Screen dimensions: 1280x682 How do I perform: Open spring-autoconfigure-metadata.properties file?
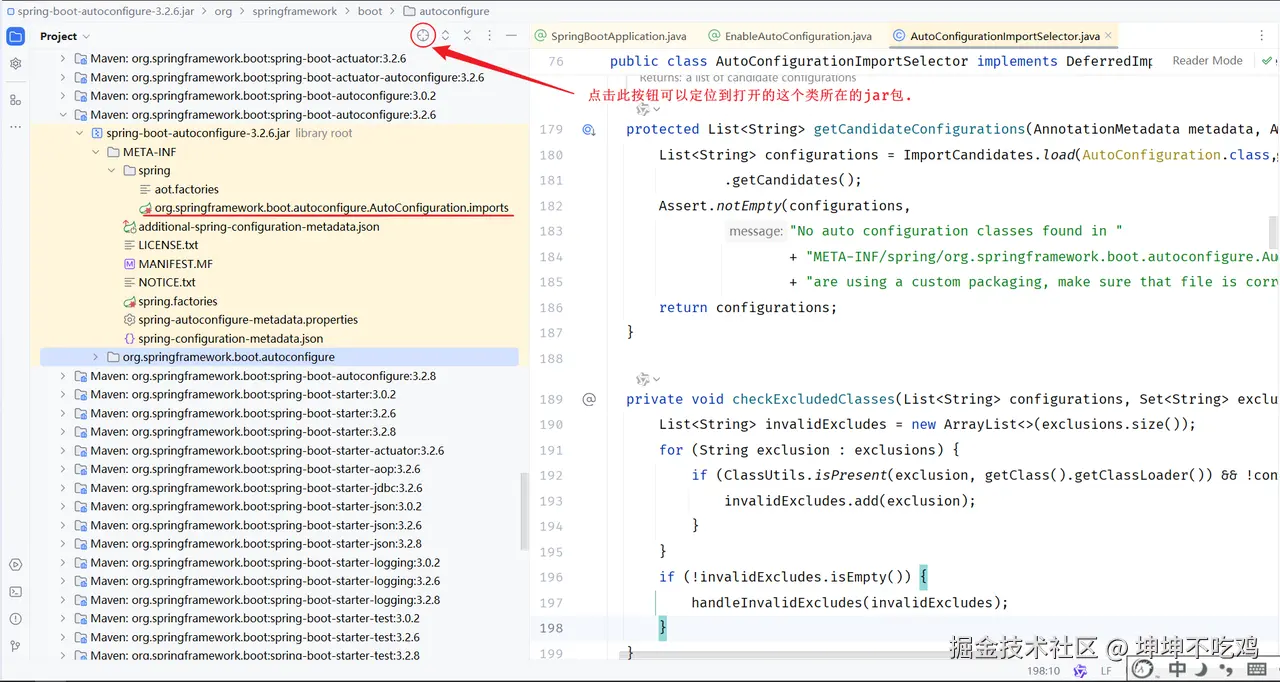[248, 320]
